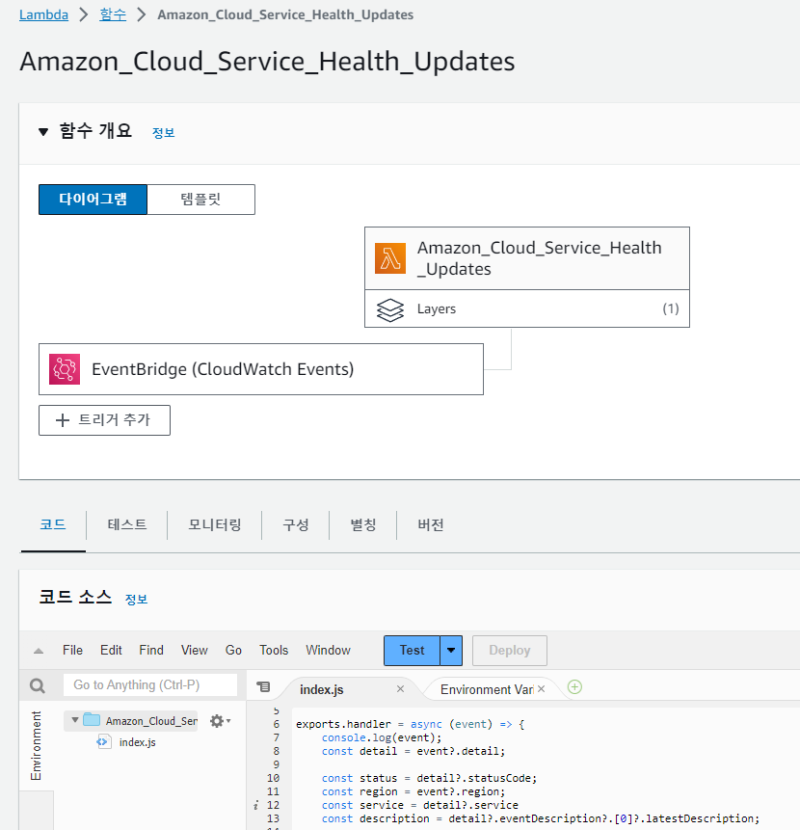Open the Tools menu in editor
800x830 pixels.
point(273,650)
